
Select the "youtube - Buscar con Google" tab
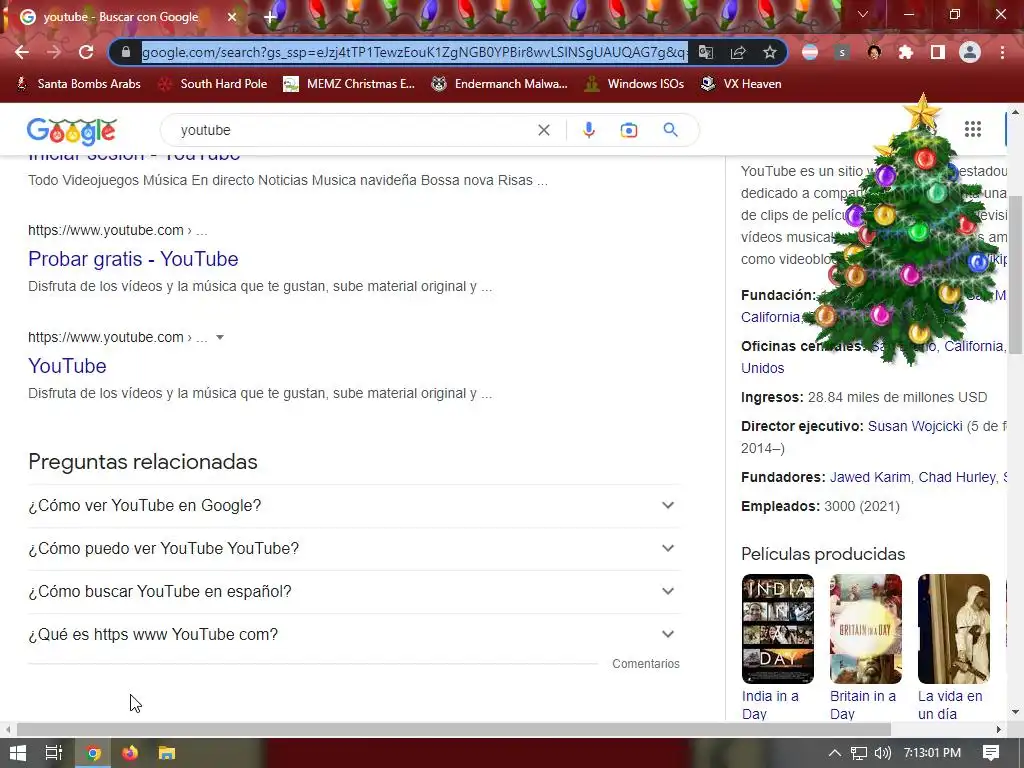point(121,17)
